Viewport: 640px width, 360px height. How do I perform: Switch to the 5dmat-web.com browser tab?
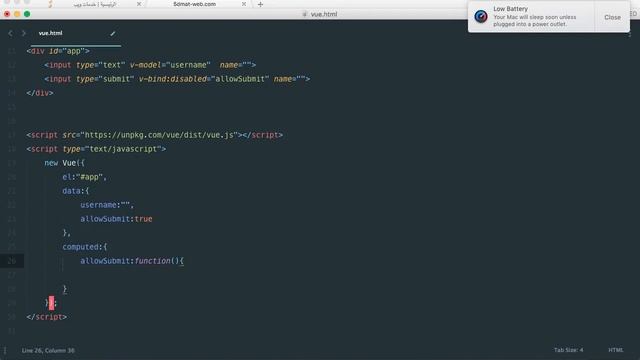(x=194, y=4)
